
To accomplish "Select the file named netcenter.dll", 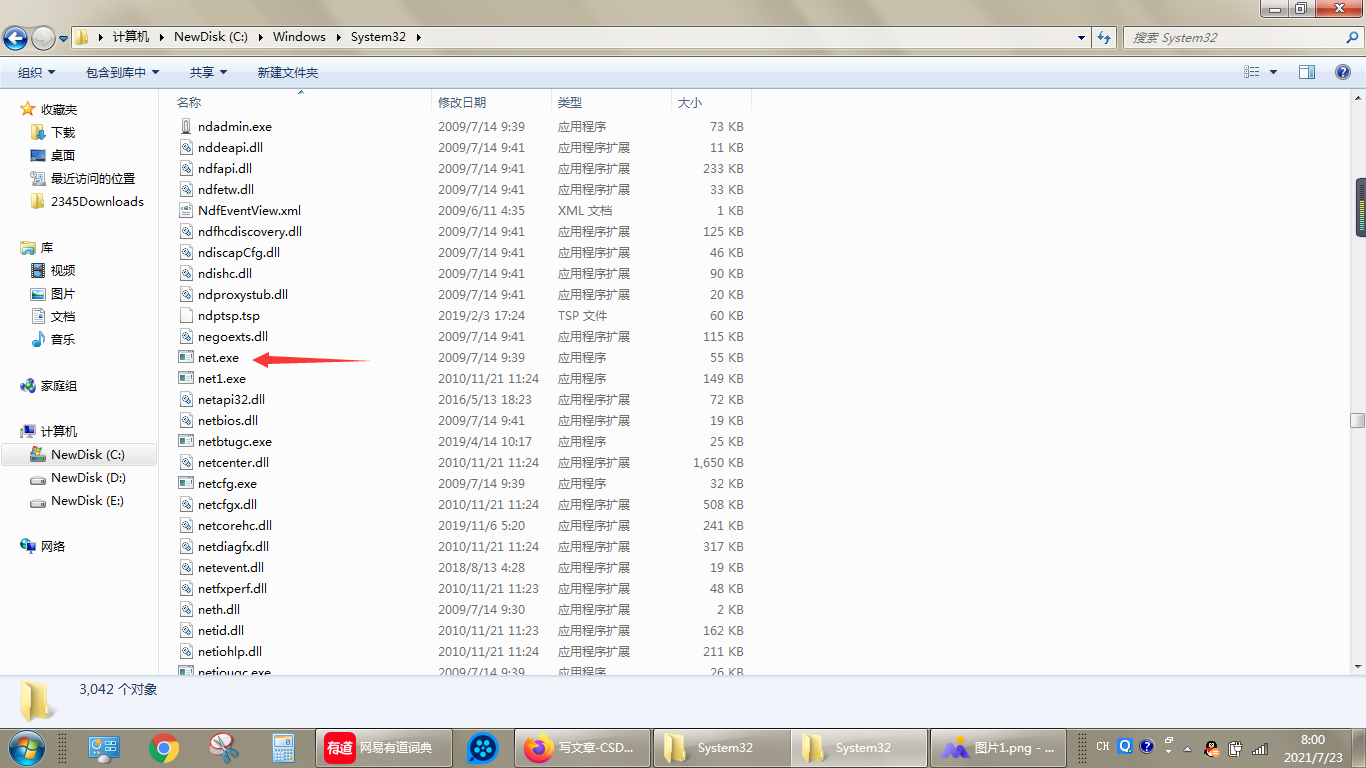I will coord(233,463).
